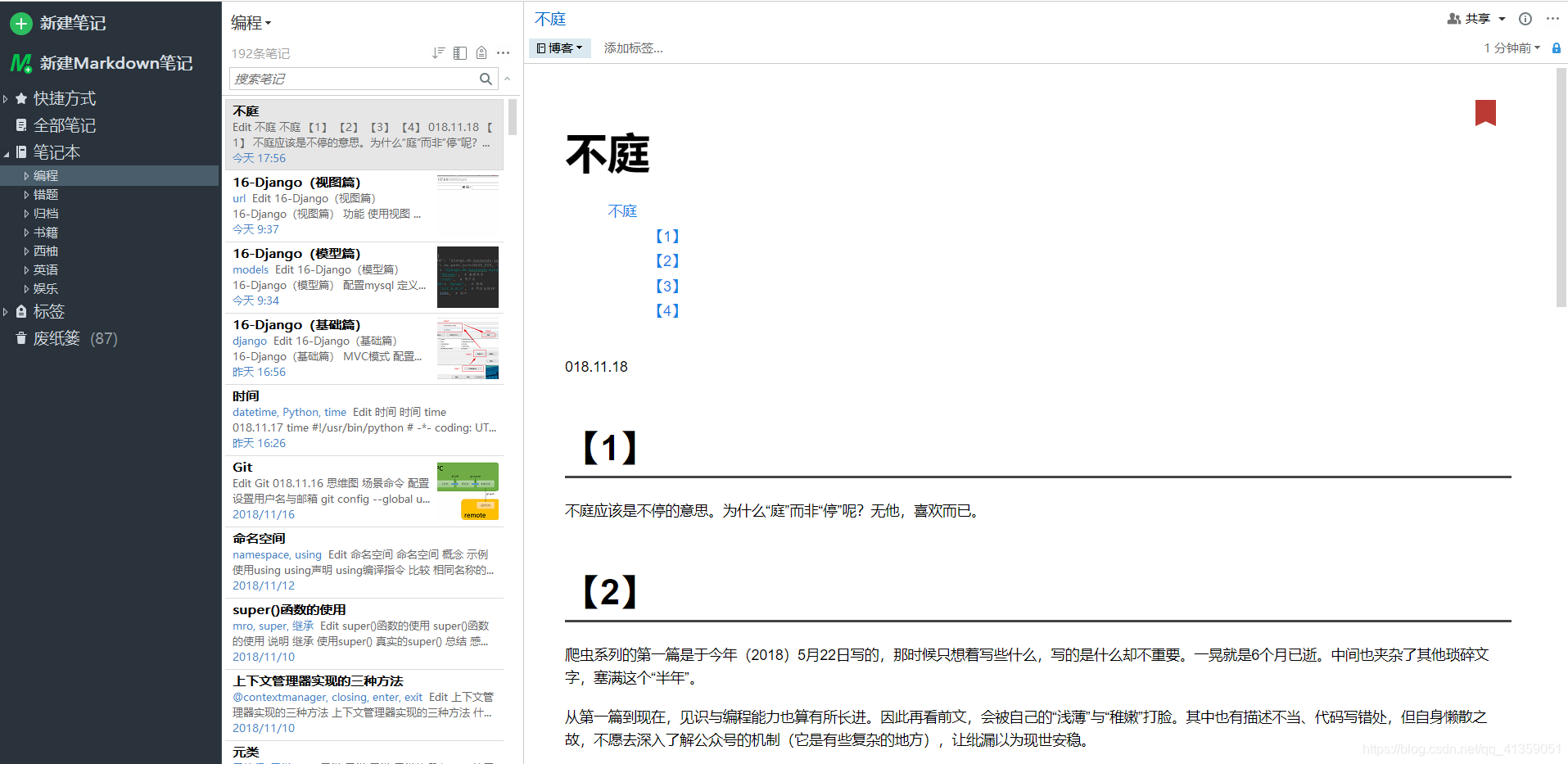Open the 时间 note
The width and height of the screenshot is (1568, 764).
364,419
